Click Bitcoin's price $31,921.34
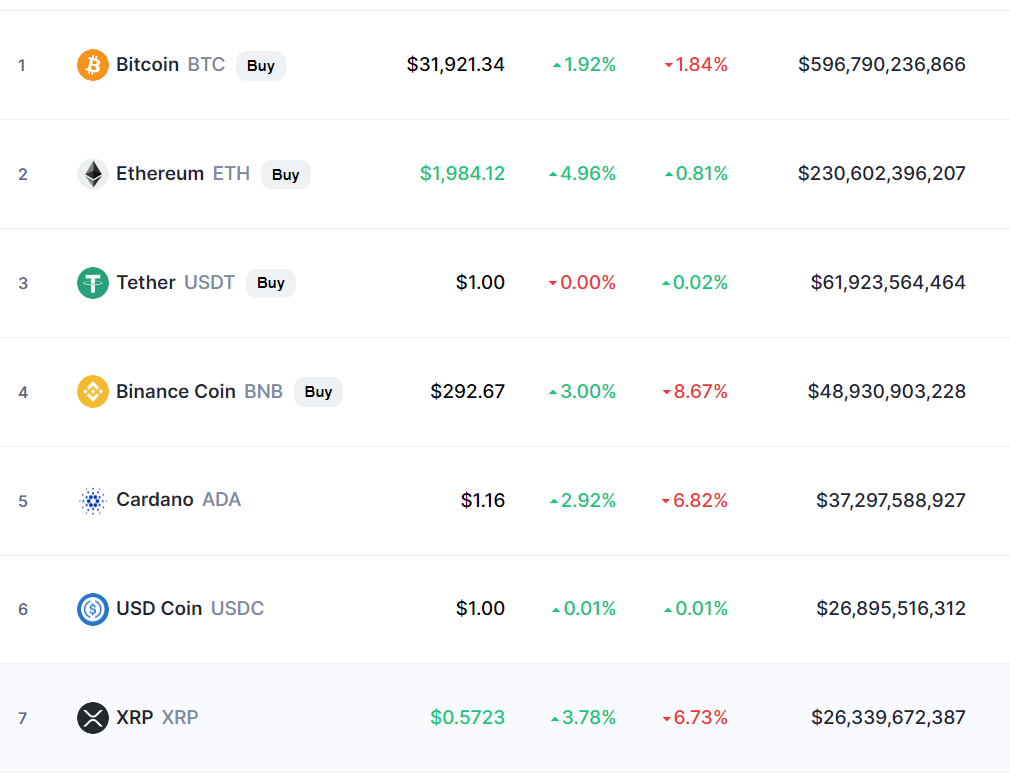This screenshot has width=1010, height=780. (455, 64)
